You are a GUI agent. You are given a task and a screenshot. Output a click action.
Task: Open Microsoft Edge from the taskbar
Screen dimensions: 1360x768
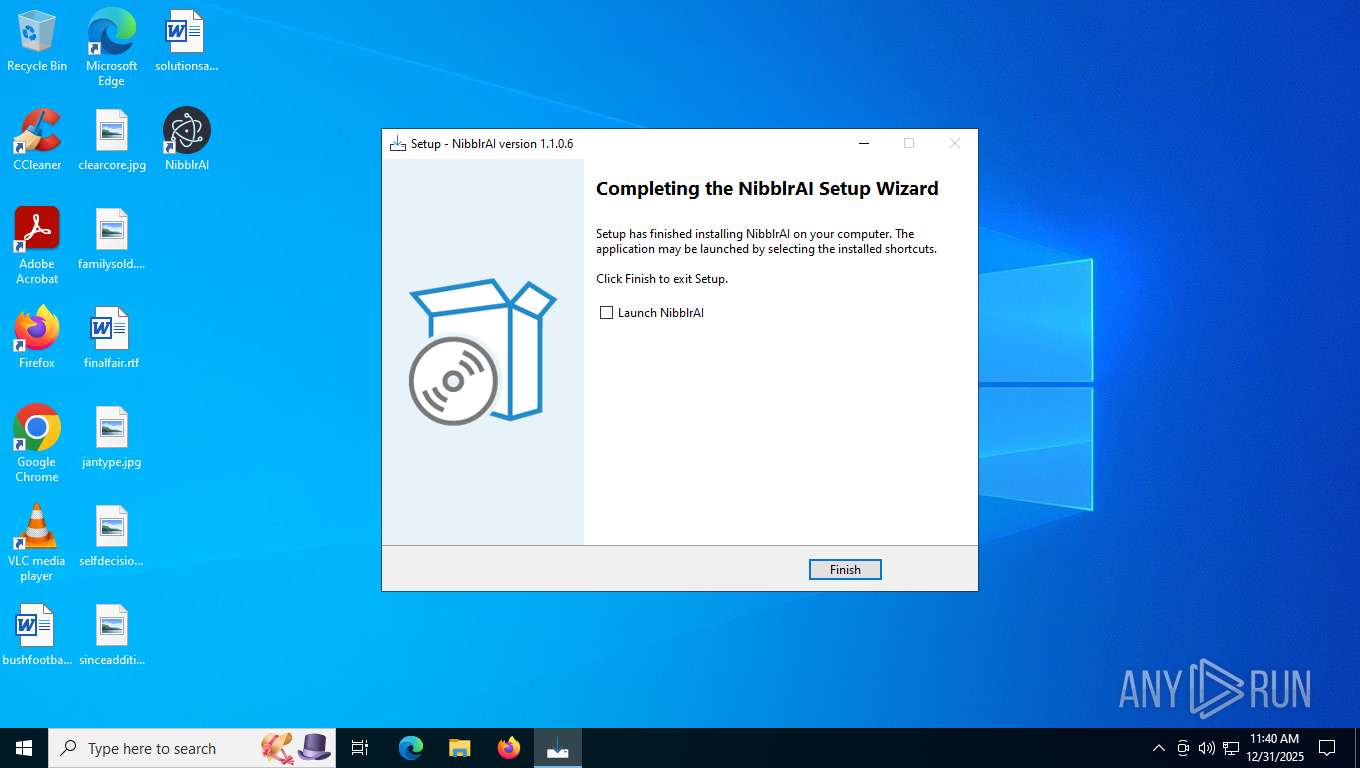click(x=411, y=748)
